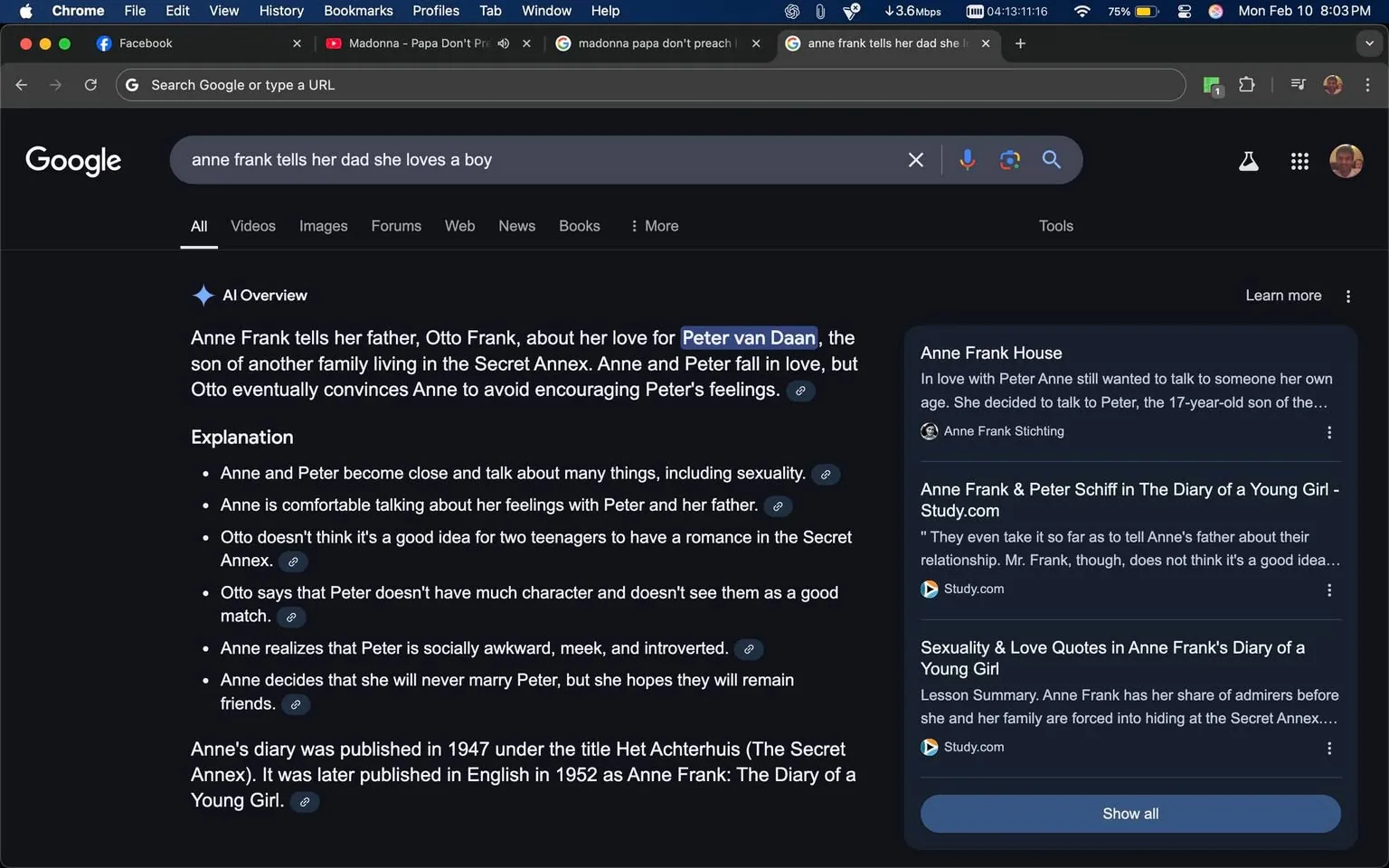Click the Show all button
Image resolution: width=1389 pixels, height=868 pixels.
1129,814
